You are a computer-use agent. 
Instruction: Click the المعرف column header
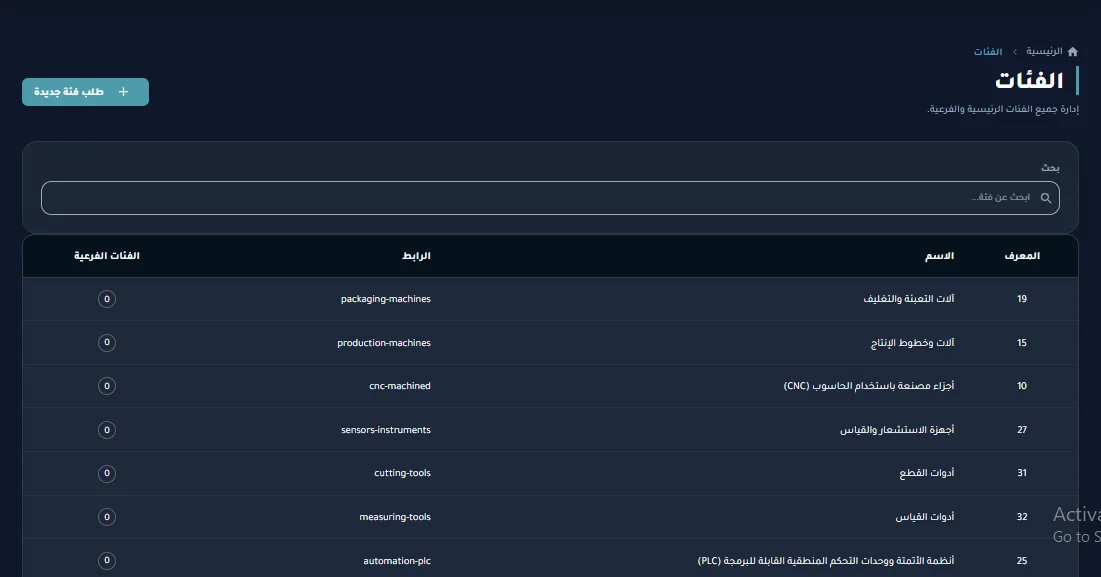[1022, 256]
